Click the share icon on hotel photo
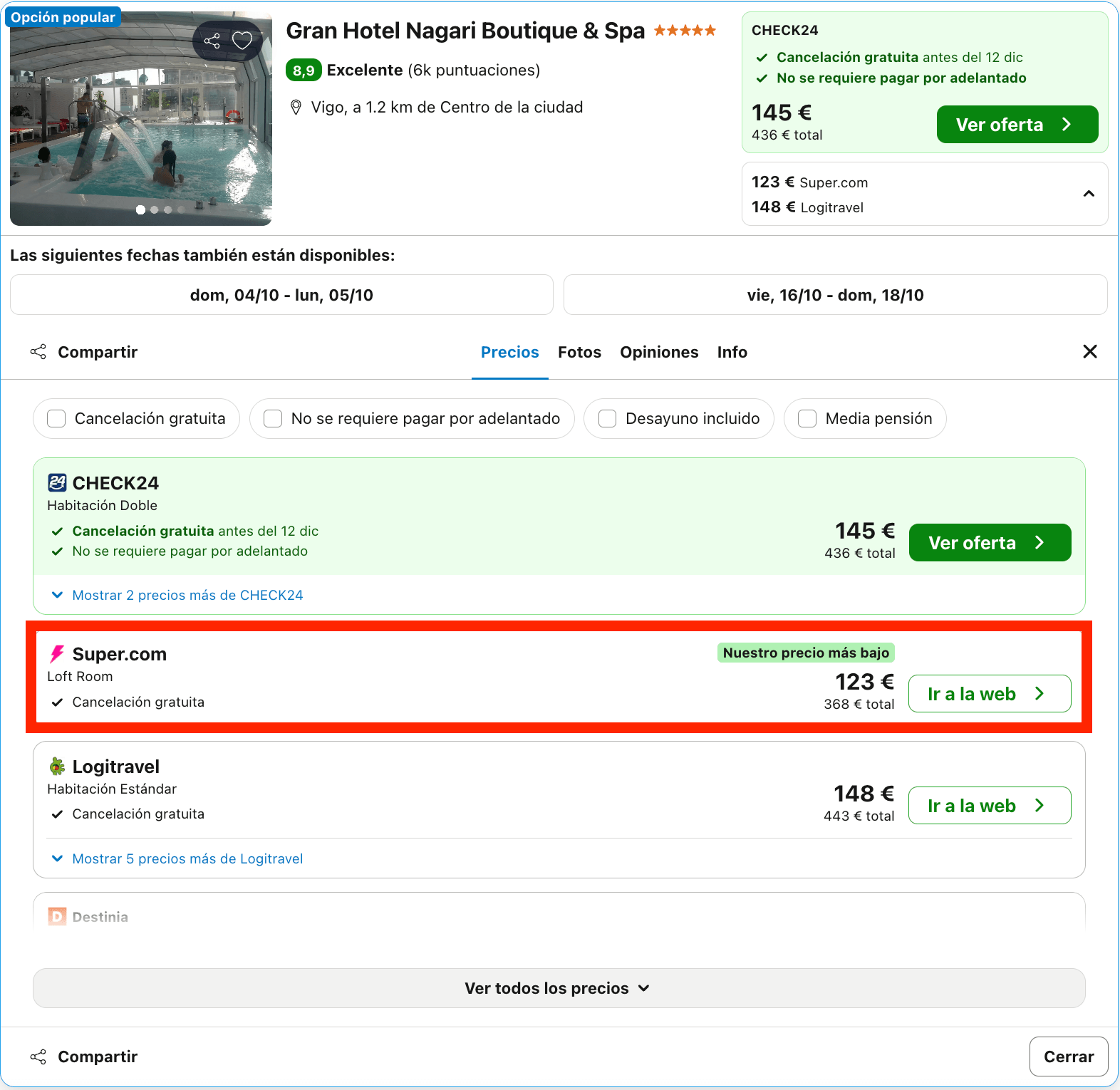 [x=212, y=41]
